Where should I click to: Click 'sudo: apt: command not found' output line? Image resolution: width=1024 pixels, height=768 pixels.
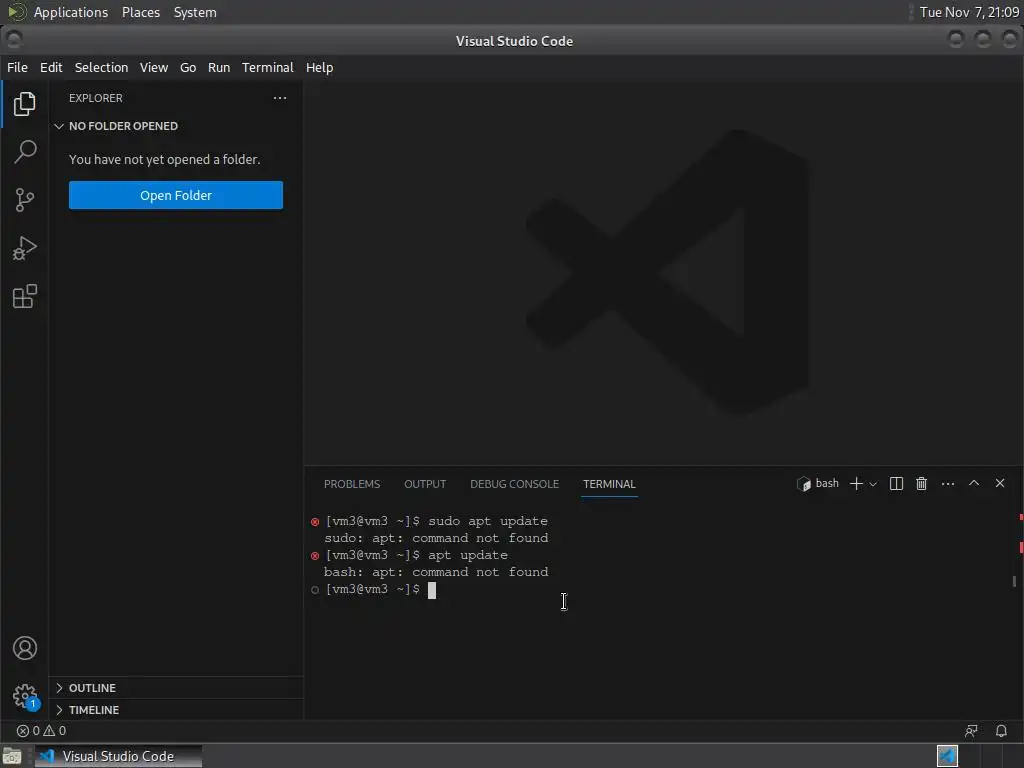[x=436, y=538]
